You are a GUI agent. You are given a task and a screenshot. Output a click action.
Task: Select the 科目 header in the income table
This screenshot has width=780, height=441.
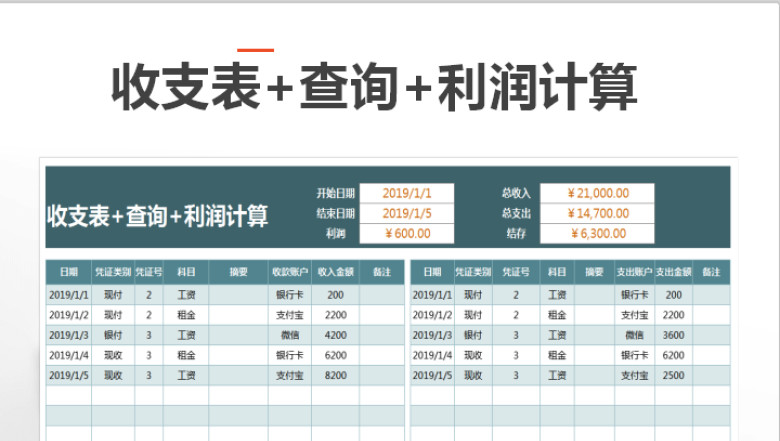(186, 272)
